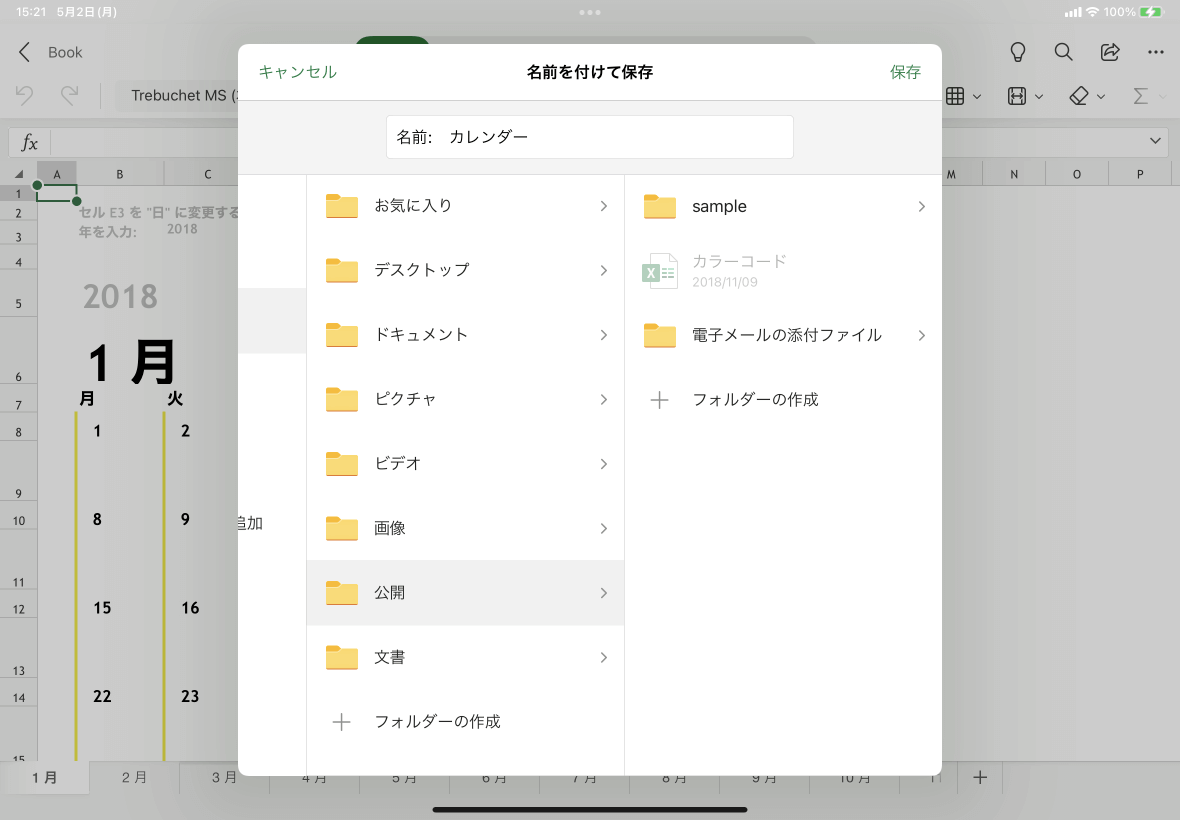This screenshot has height=820, width=1180.
Task: Open the three-dots more options menu
Action: pyautogui.click(x=1156, y=52)
